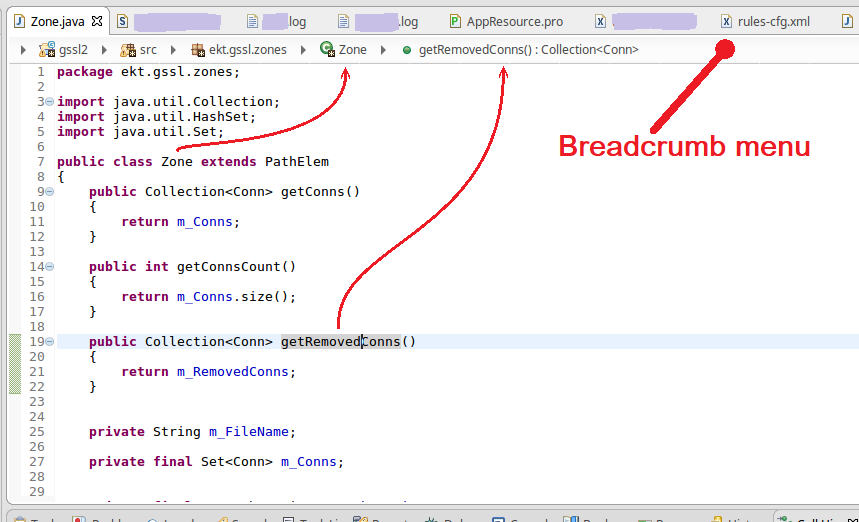Click the gssl2 project icon in breadcrumb

46,49
